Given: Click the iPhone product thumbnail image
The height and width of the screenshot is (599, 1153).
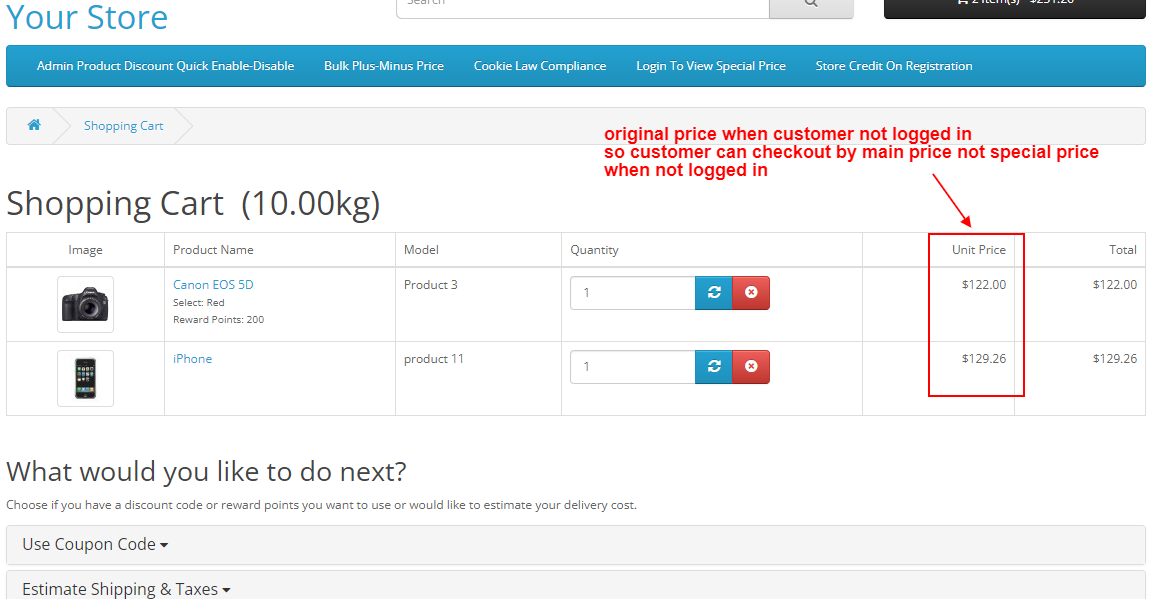Looking at the screenshot, I should (85, 378).
